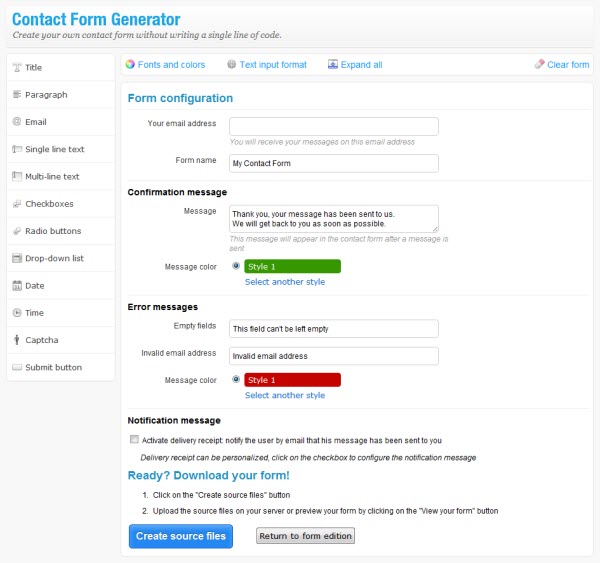This screenshot has height=563, width=600.
Task: Click the Multi-line text icon
Action: tap(17, 176)
